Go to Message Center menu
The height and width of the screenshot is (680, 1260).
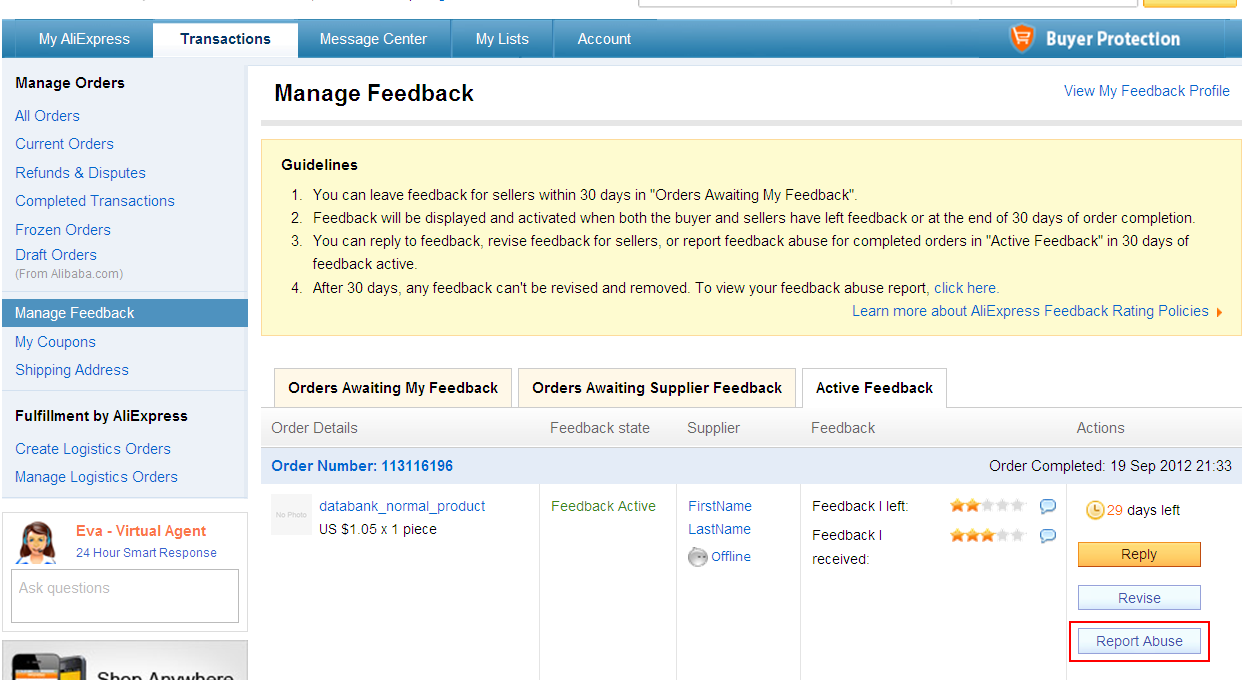click(373, 39)
